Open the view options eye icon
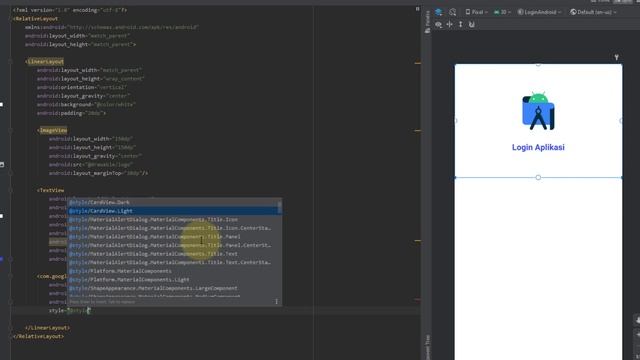The height and width of the screenshot is (360, 640). pyautogui.click(x=438, y=24)
